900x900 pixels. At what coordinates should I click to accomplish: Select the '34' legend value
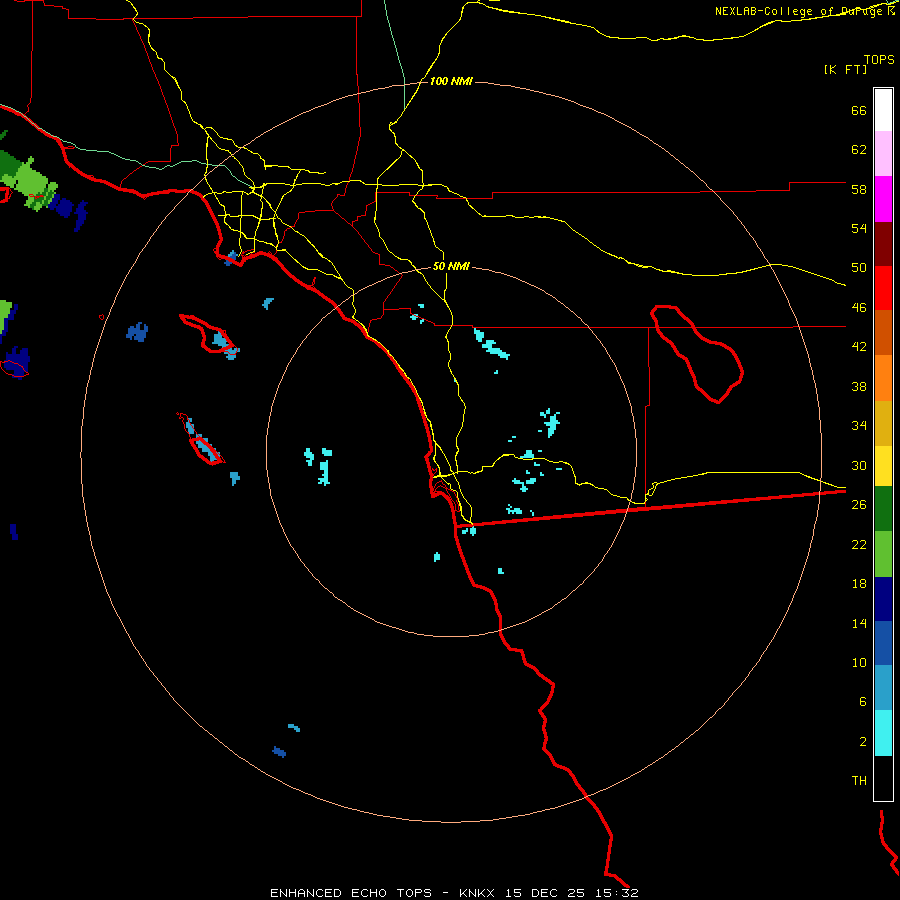859,426
